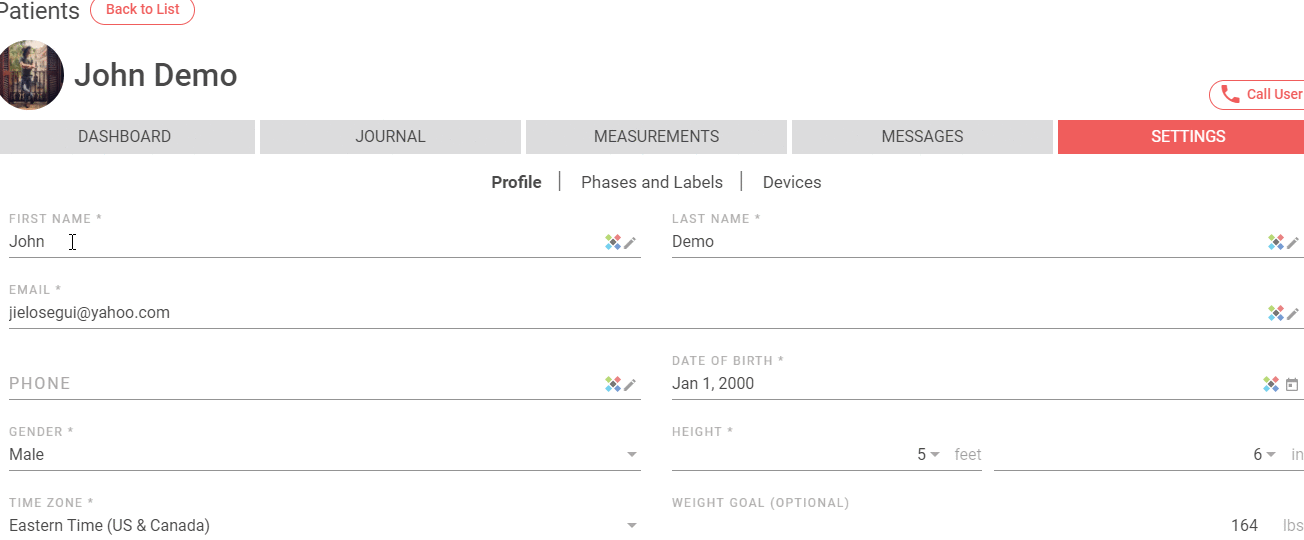Open the Date of Birth calendar icon
The image size is (1304, 540).
pos(1292,384)
